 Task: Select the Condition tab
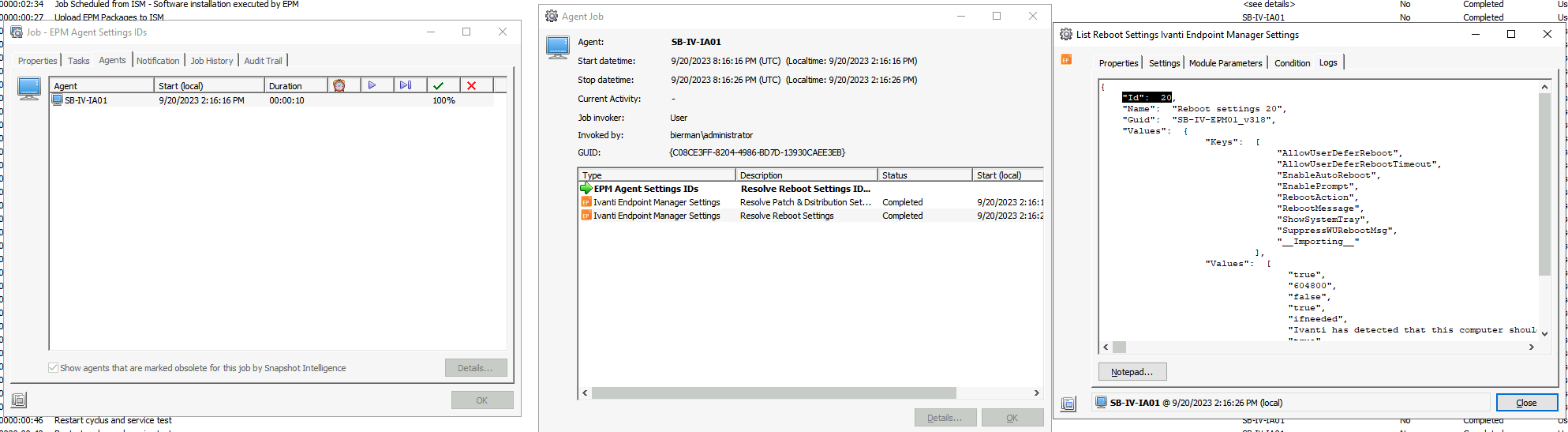[x=1293, y=63]
